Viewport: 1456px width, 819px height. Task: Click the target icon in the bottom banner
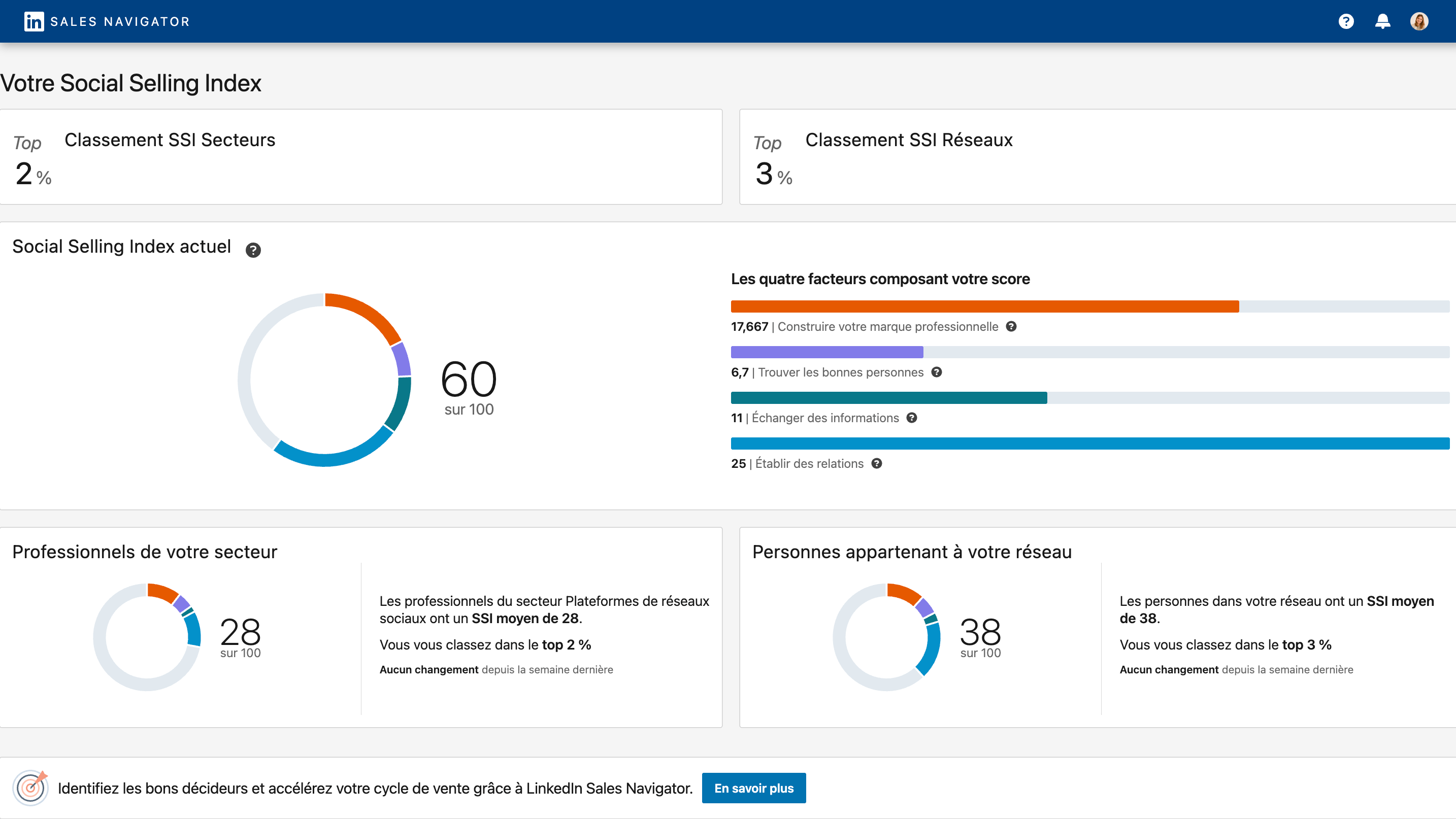click(x=31, y=788)
